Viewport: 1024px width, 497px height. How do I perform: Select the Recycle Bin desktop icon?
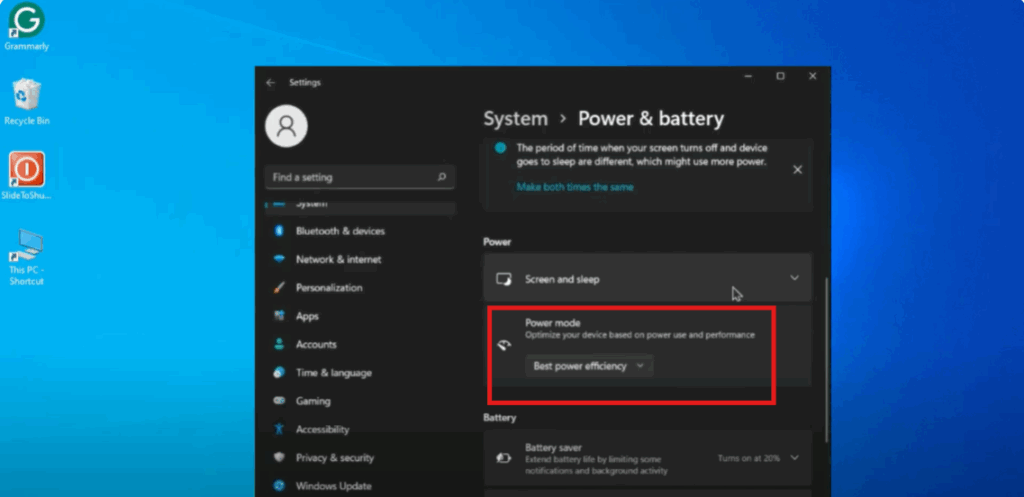[x=27, y=101]
